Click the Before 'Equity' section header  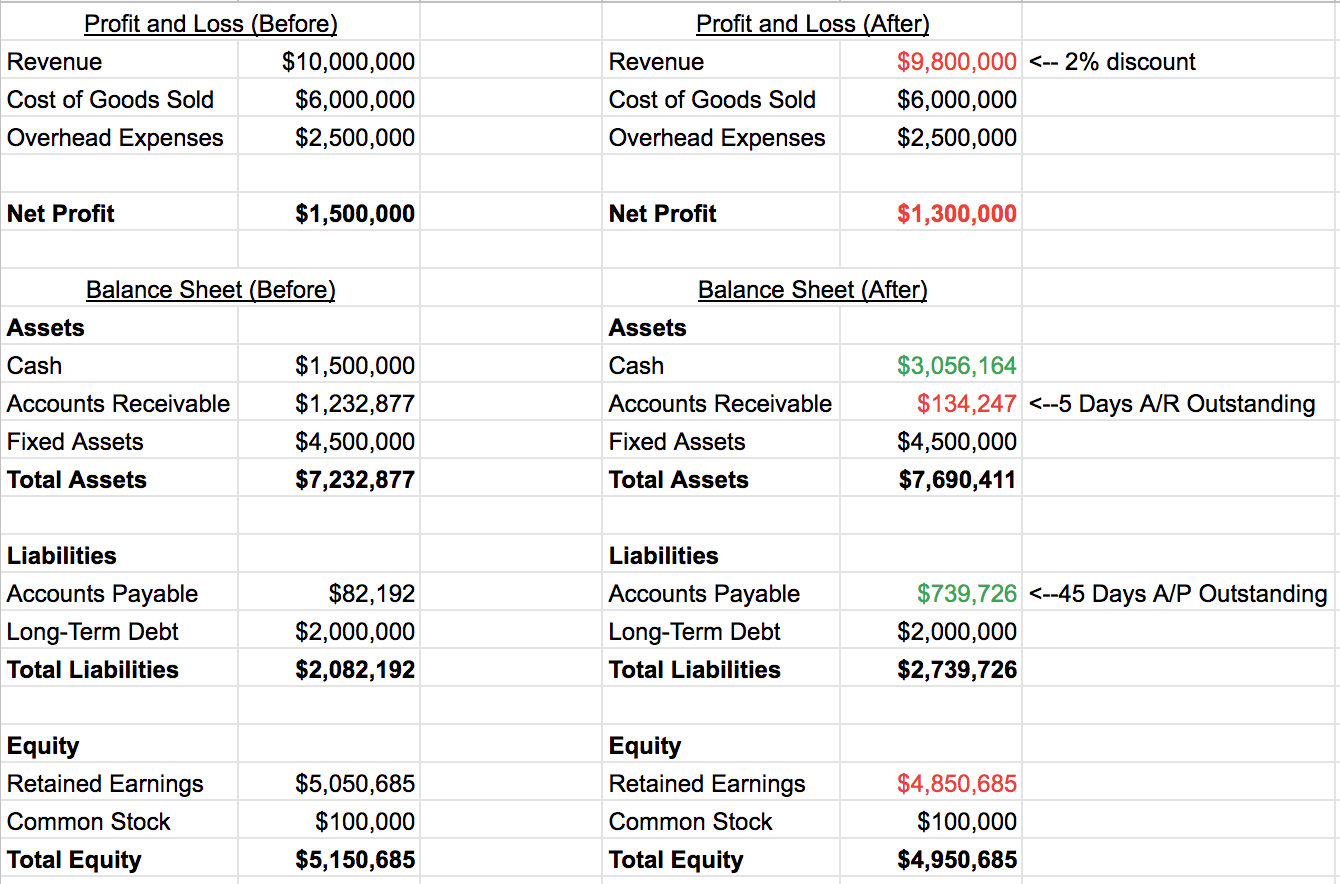coord(43,746)
